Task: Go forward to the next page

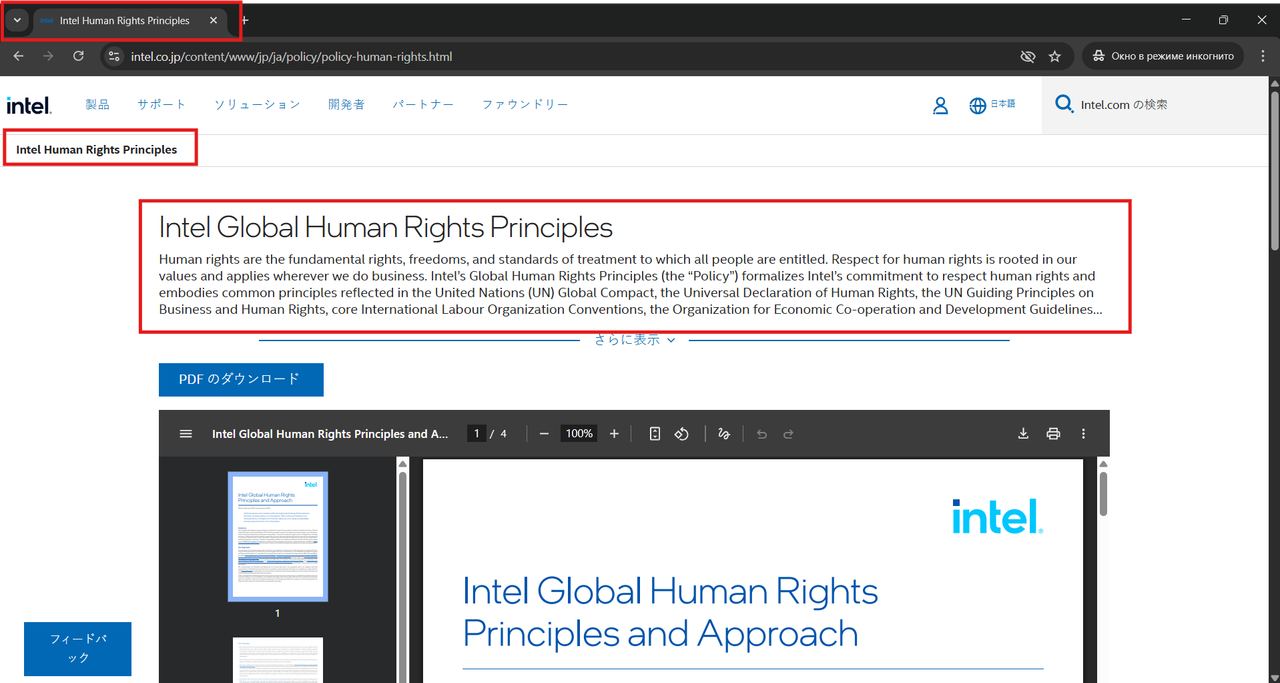Action: coord(48,57)
